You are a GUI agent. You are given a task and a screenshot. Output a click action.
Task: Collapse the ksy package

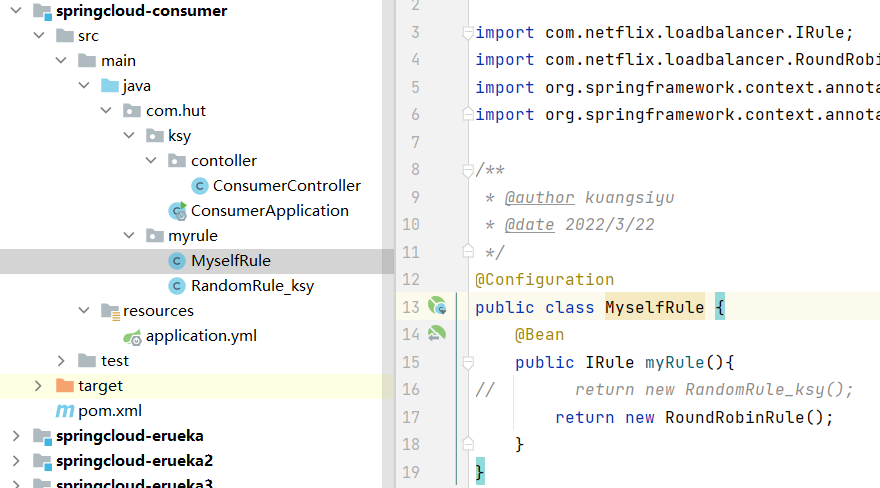pos(129,135)
